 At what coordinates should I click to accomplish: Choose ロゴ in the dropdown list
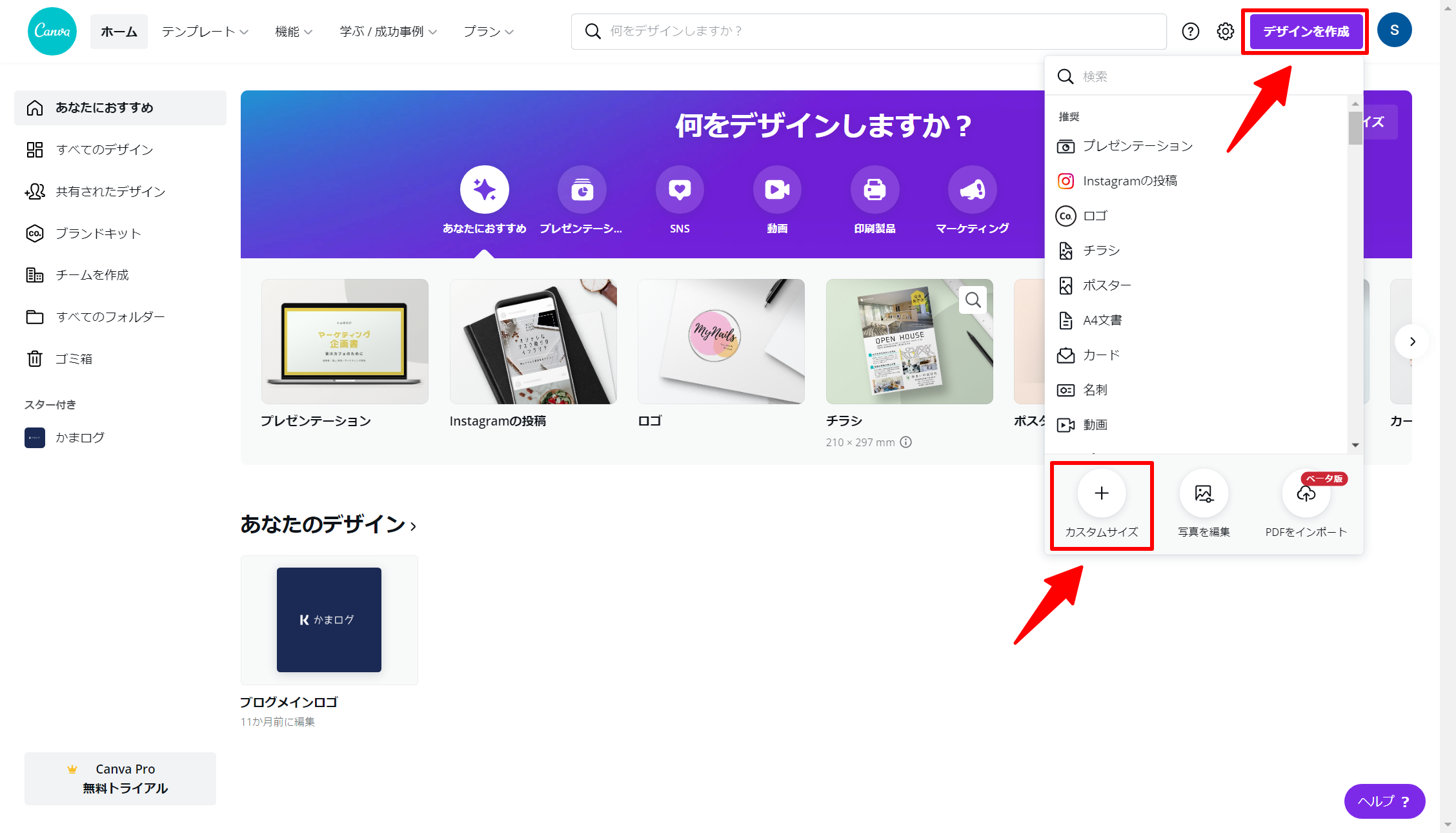[x=1196, y=216]
